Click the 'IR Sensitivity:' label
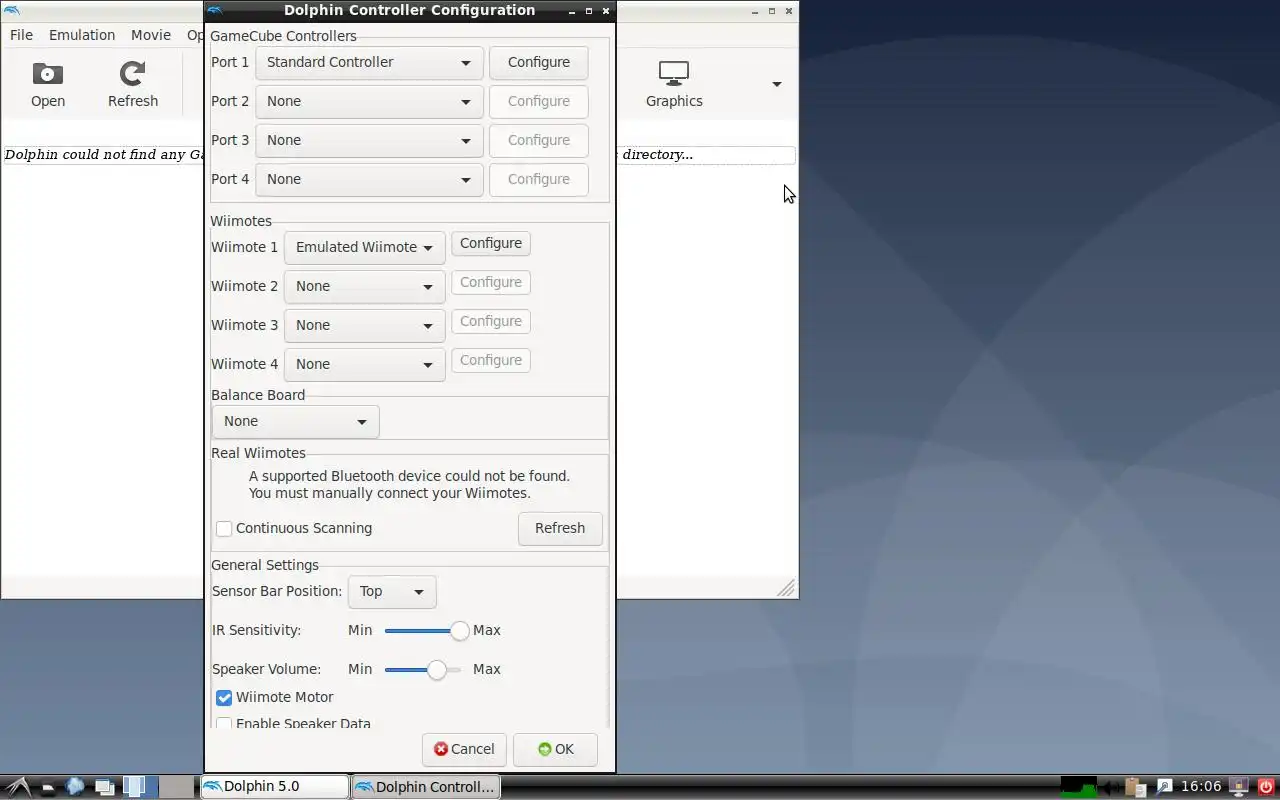The width and height of the screenshot is (1280, 800). [256, 630]
